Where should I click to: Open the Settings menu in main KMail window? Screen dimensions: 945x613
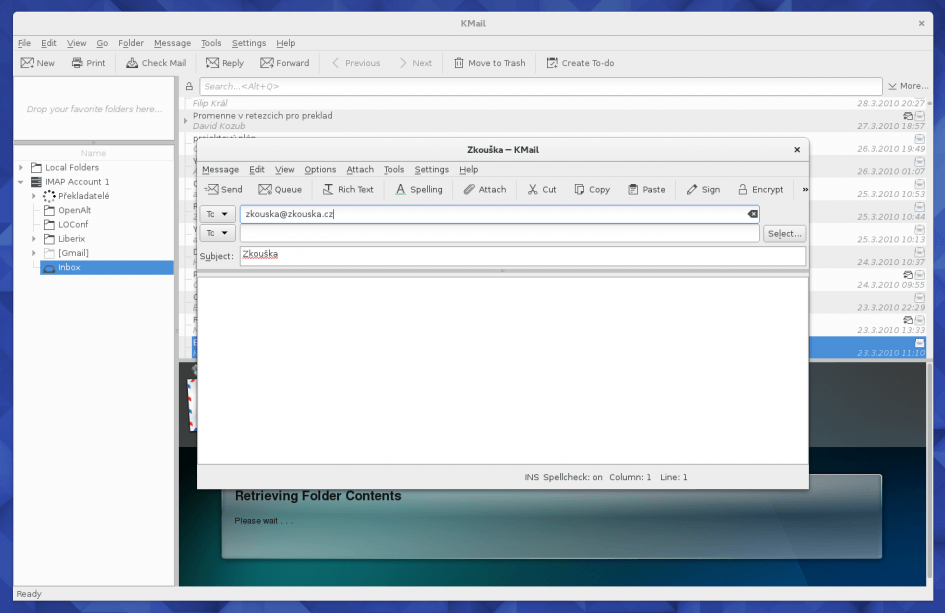point(249,43)
